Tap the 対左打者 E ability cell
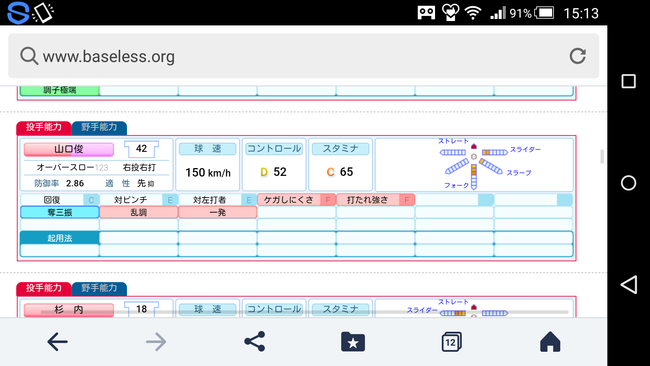The height and width of the screenshot is (366, 650). tap(218, 200)
